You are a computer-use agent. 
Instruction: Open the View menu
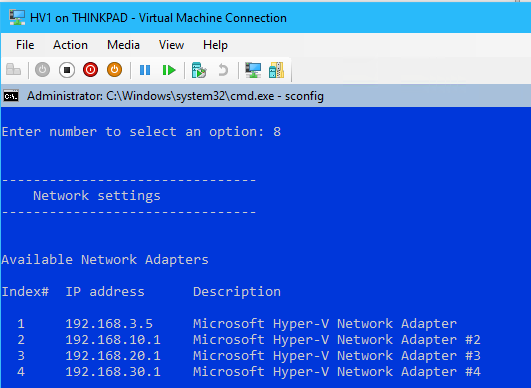tap(171, 45)
